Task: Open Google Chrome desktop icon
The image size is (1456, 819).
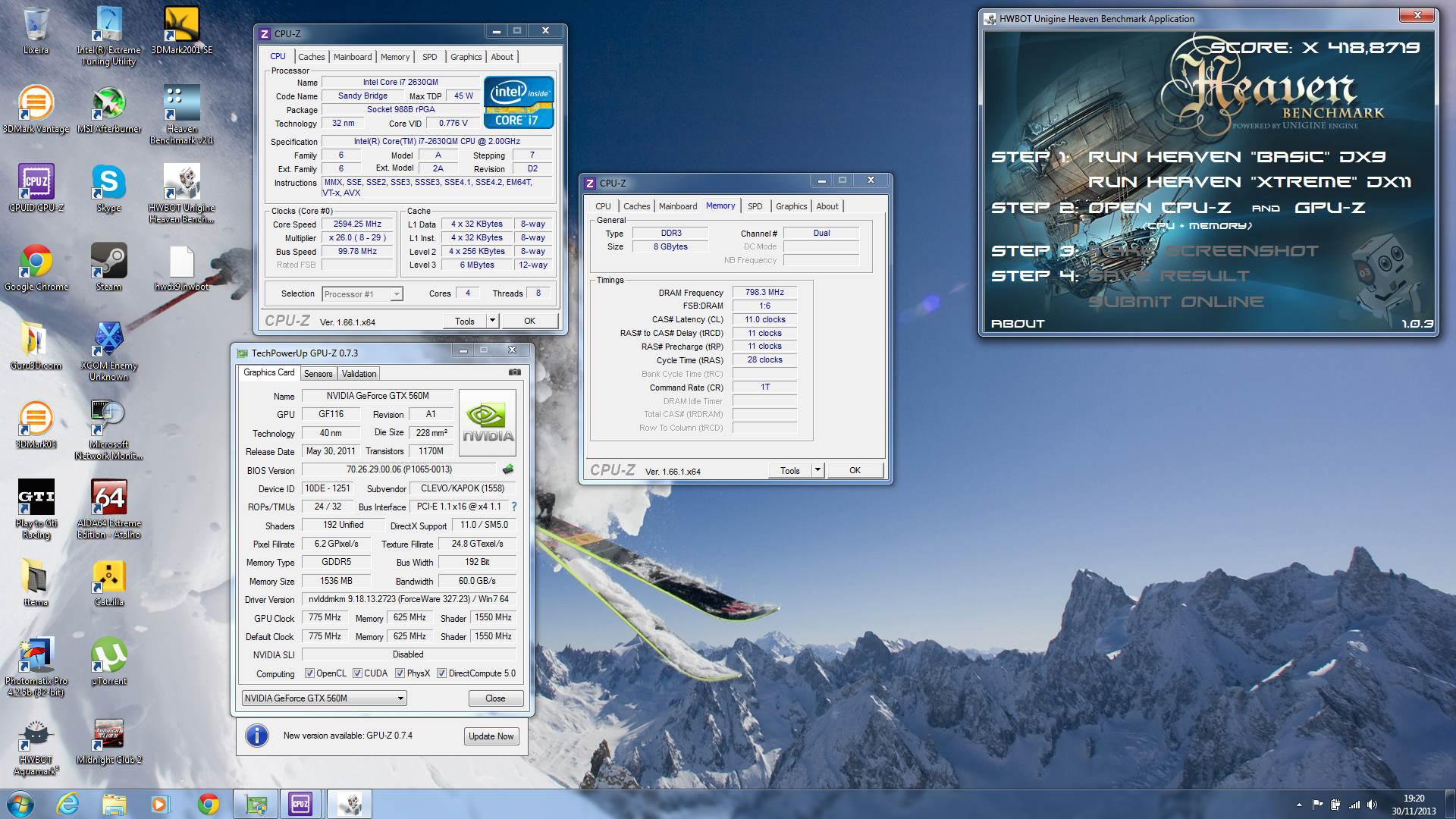Action: tap(36, 267)
